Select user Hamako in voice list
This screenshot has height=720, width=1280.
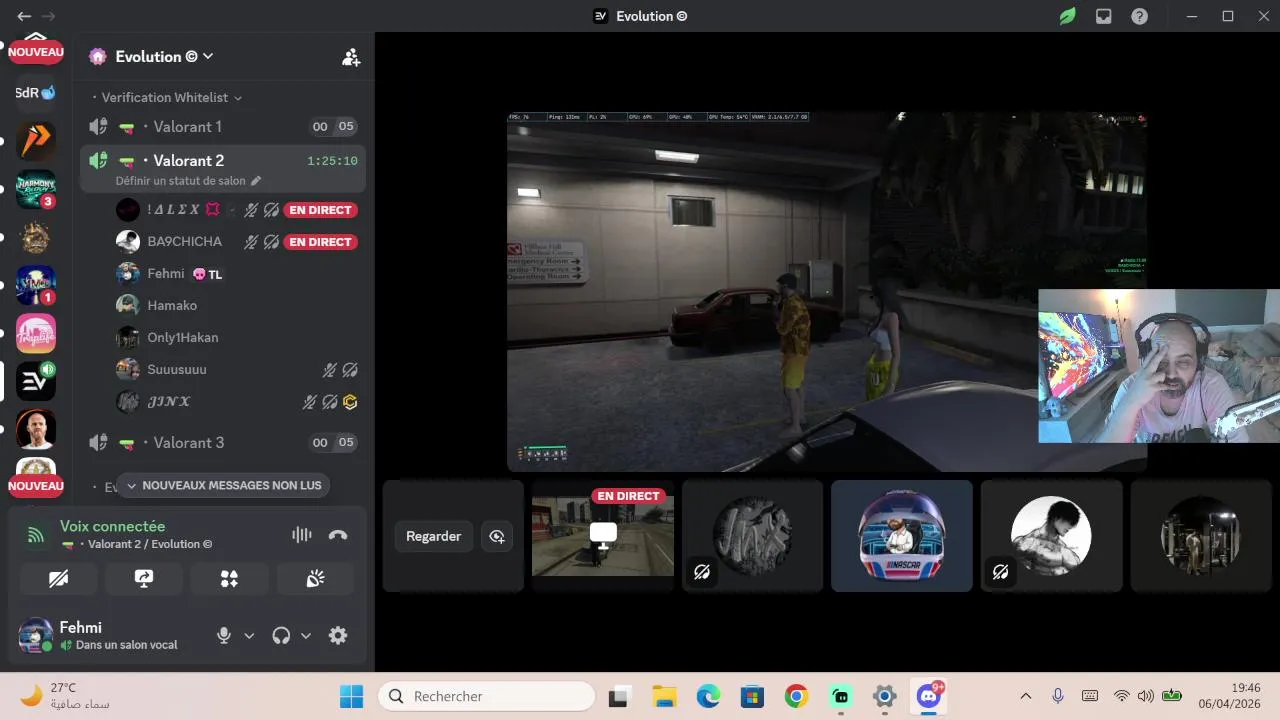click(237, 306)
